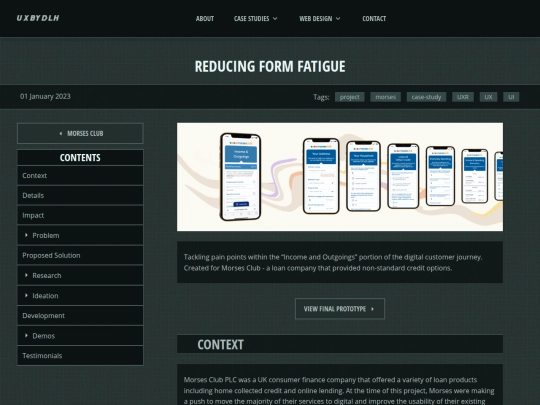Expand the Research section arrow
The height and width of the screenshot is (405, 540).
click(26, 275)
